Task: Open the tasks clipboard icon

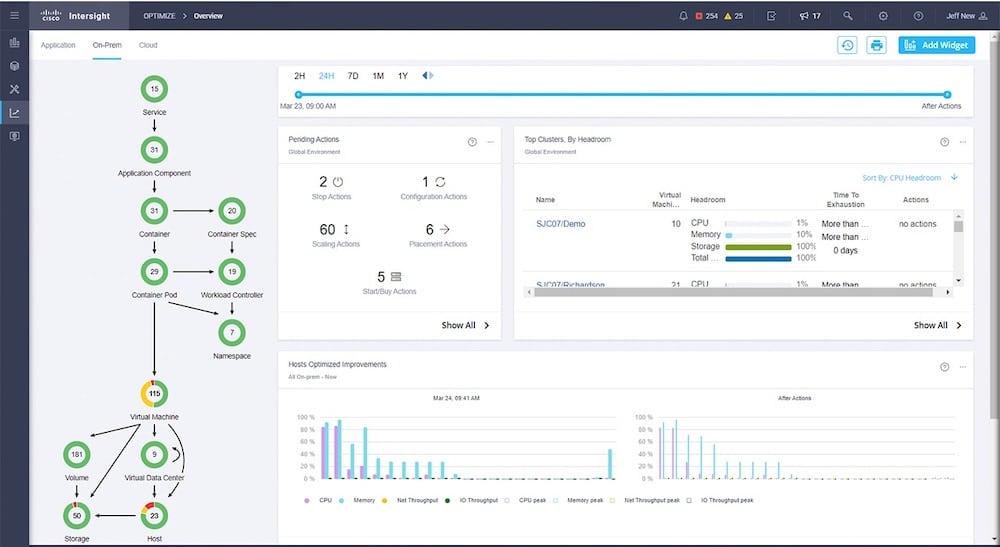Action: [771, 16]
